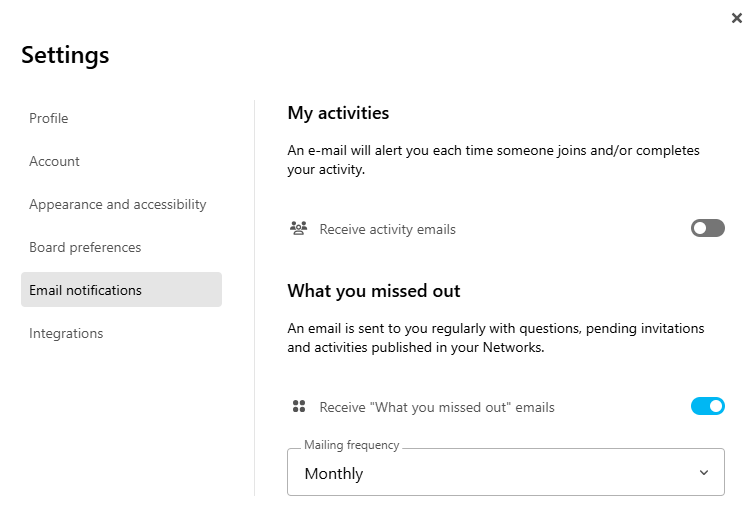The width and height of the screenshot is (751, 520).
Task: Disable the "What you missed out" emails toggle
Action: point(707,406)
